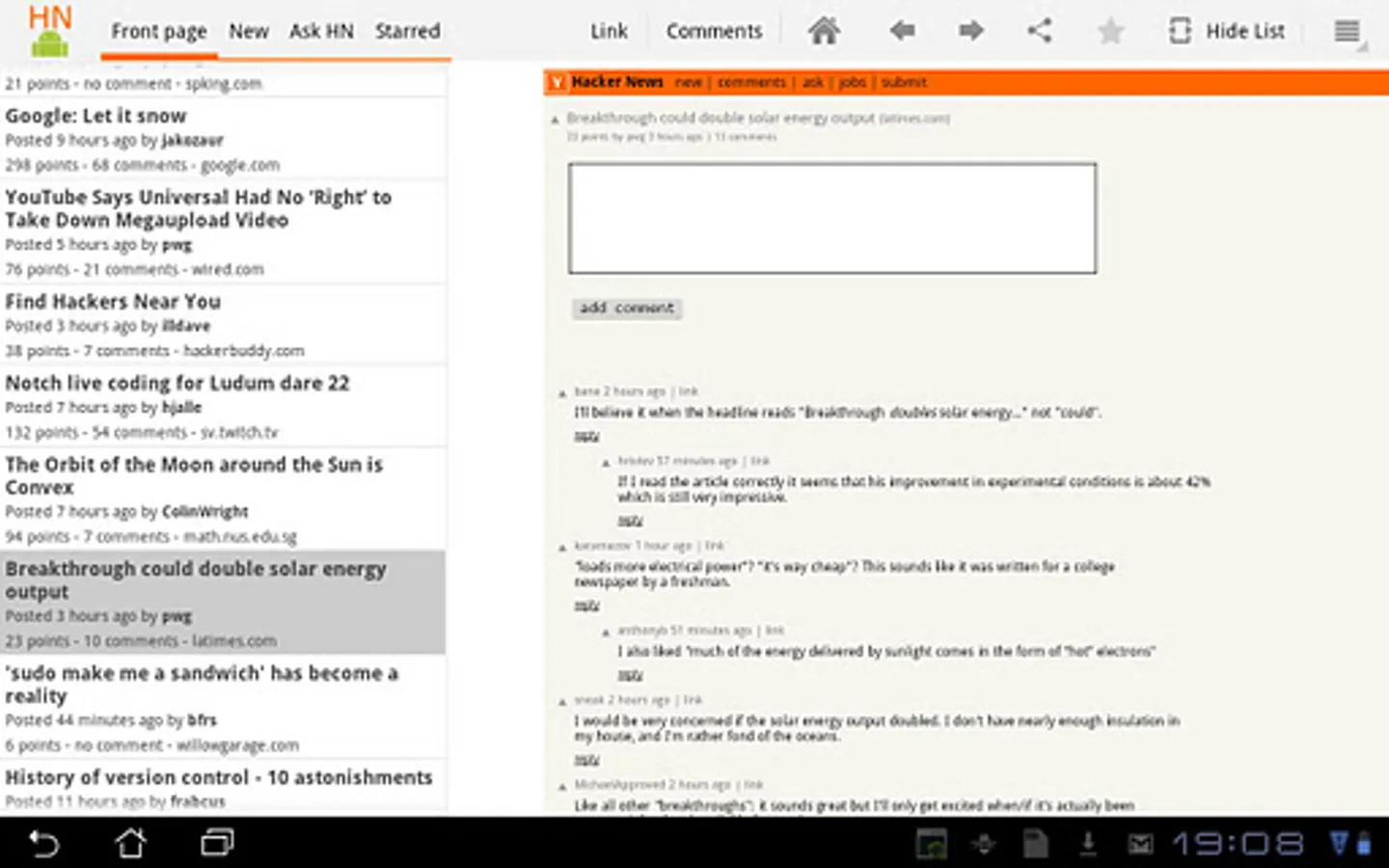
Task: Click the add comment button
Action: pyautogui.click(x=627, y=309)
